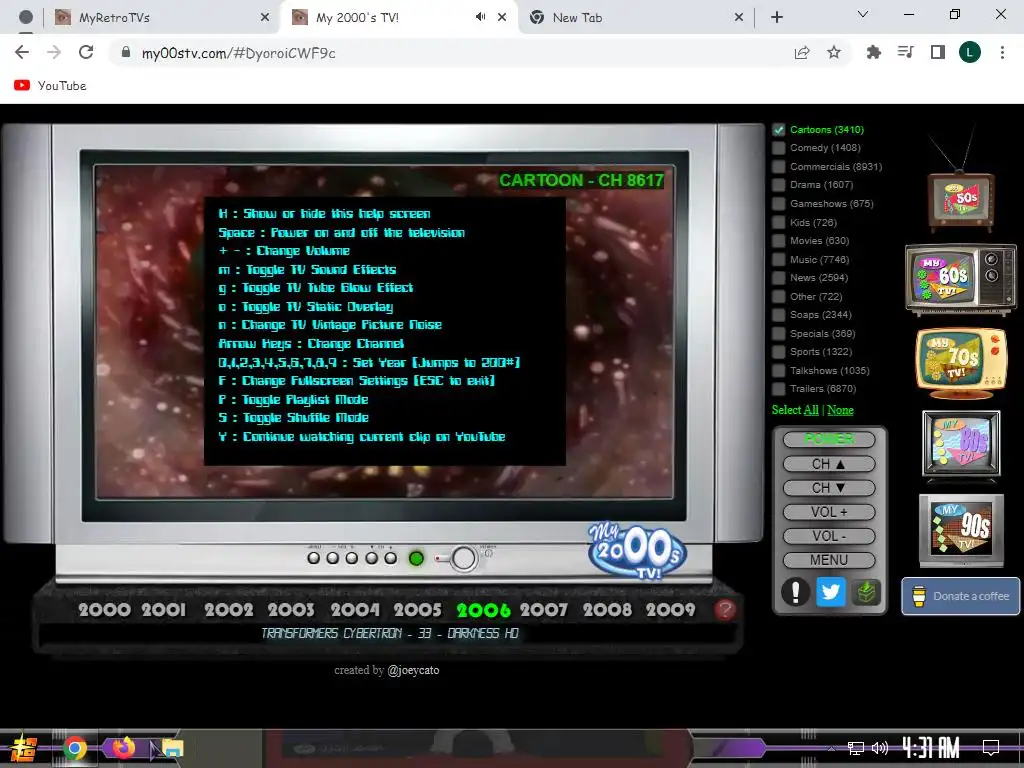Mute tab via speaker icon on tab

tap(481, 17)
